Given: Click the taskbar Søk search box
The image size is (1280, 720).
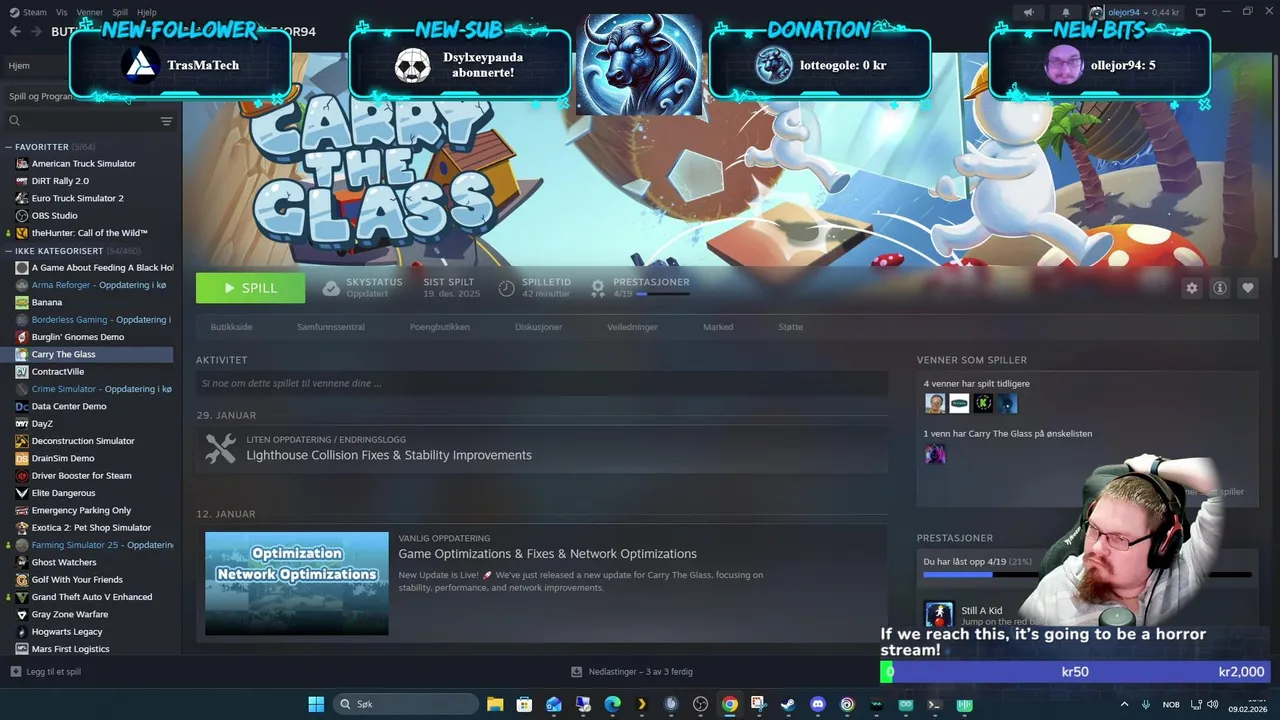Looking at the screenshot, I should (405, 704).
